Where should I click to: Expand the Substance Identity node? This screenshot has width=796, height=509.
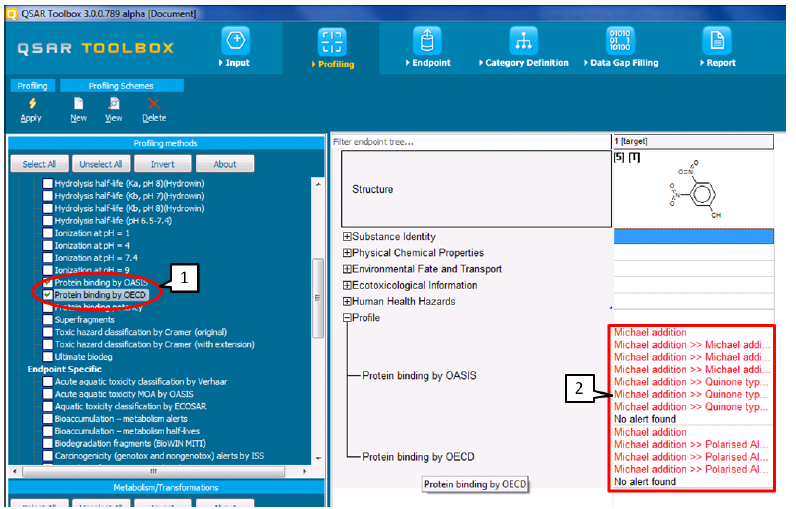(347, 236)
